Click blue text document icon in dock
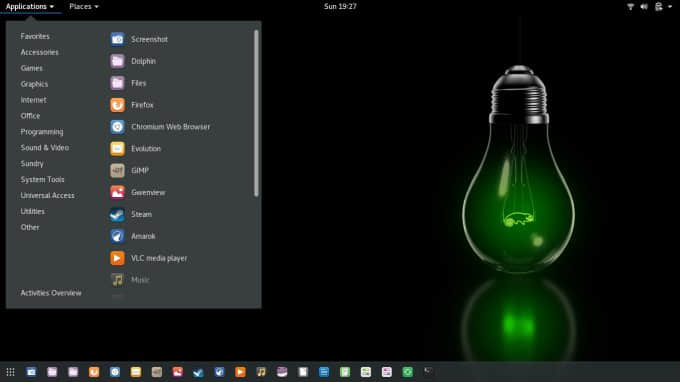The width and height of the screenshot is (680, 382). (x=324, y=372)
